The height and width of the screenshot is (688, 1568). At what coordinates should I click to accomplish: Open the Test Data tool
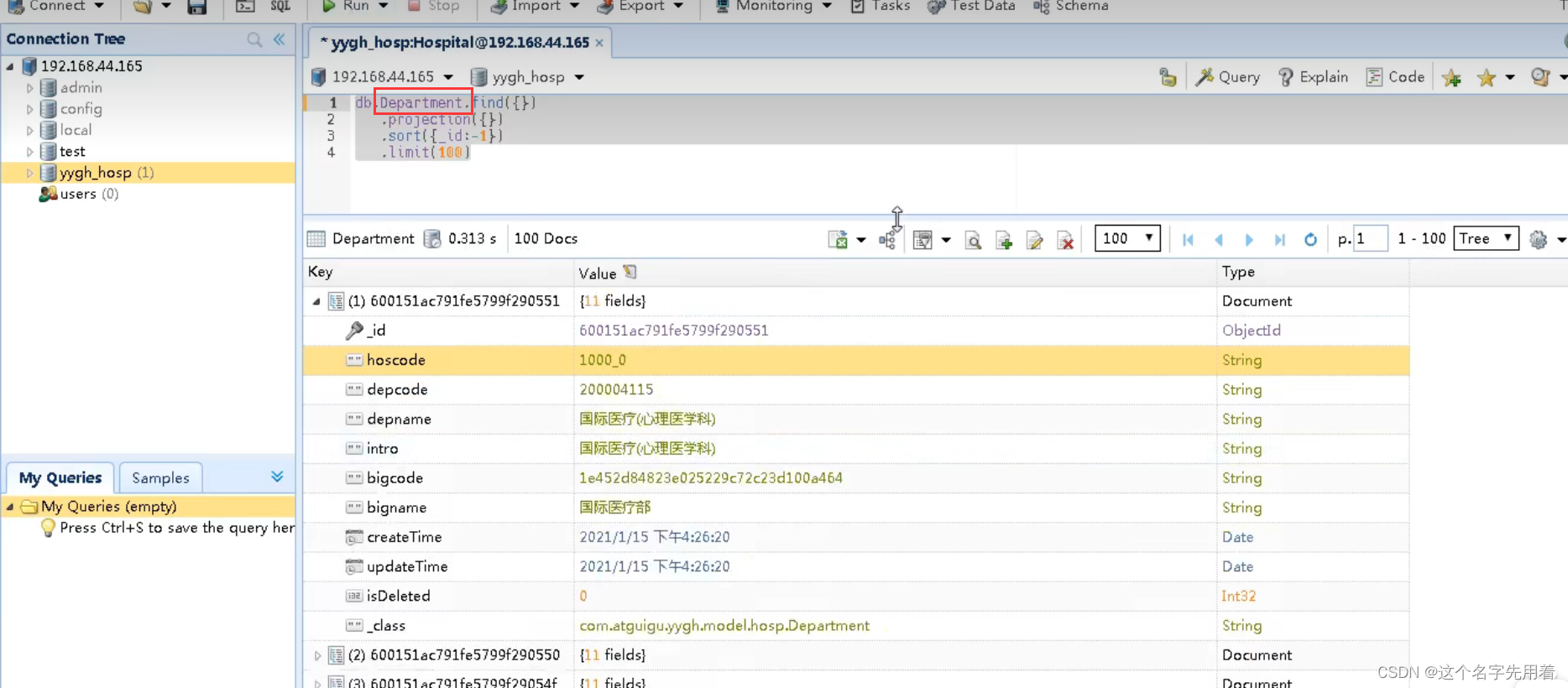[971, 6]
